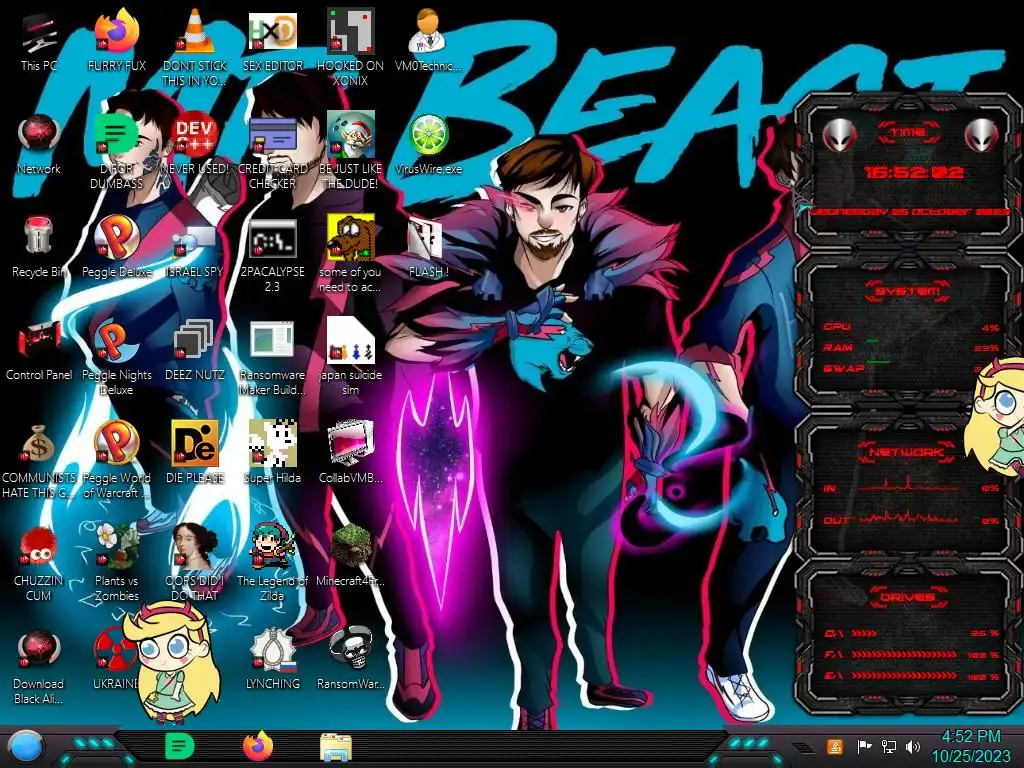Click the orange tray icon
1024x768 pixels.
tap(835, 746)
